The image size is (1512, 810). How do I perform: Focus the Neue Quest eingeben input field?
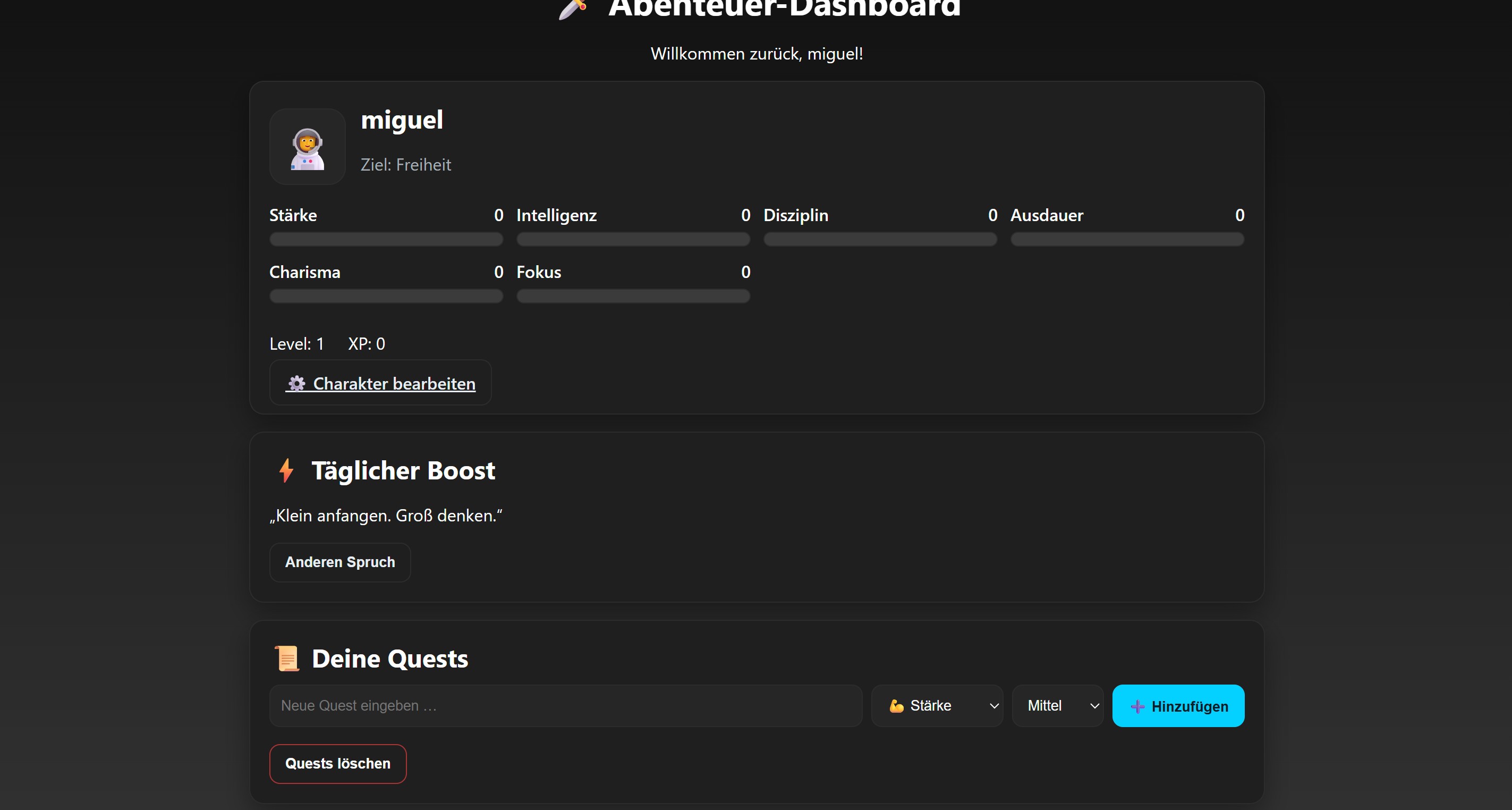pos(565,705)
